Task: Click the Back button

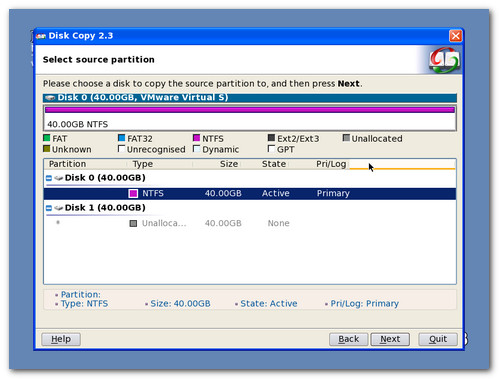Action: (x=349, y=339)
